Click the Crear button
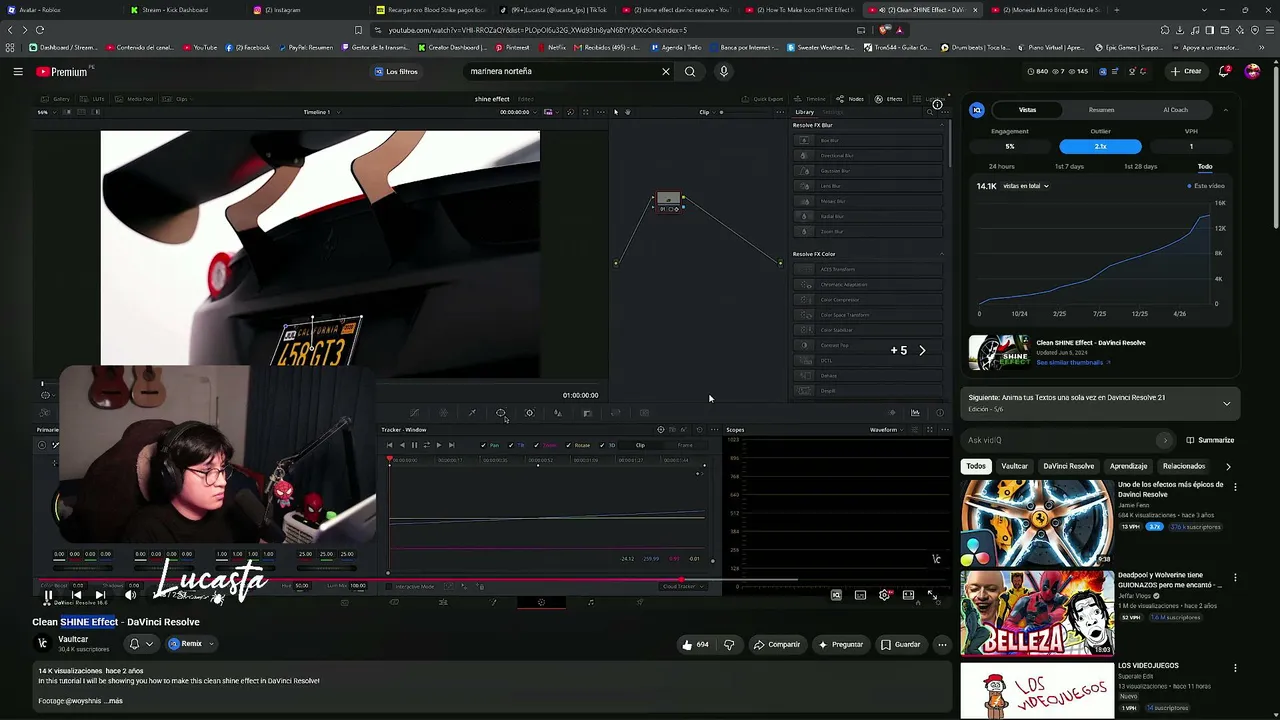The width and height of the screenshot is (1280, 720). tap(1186, 72)
